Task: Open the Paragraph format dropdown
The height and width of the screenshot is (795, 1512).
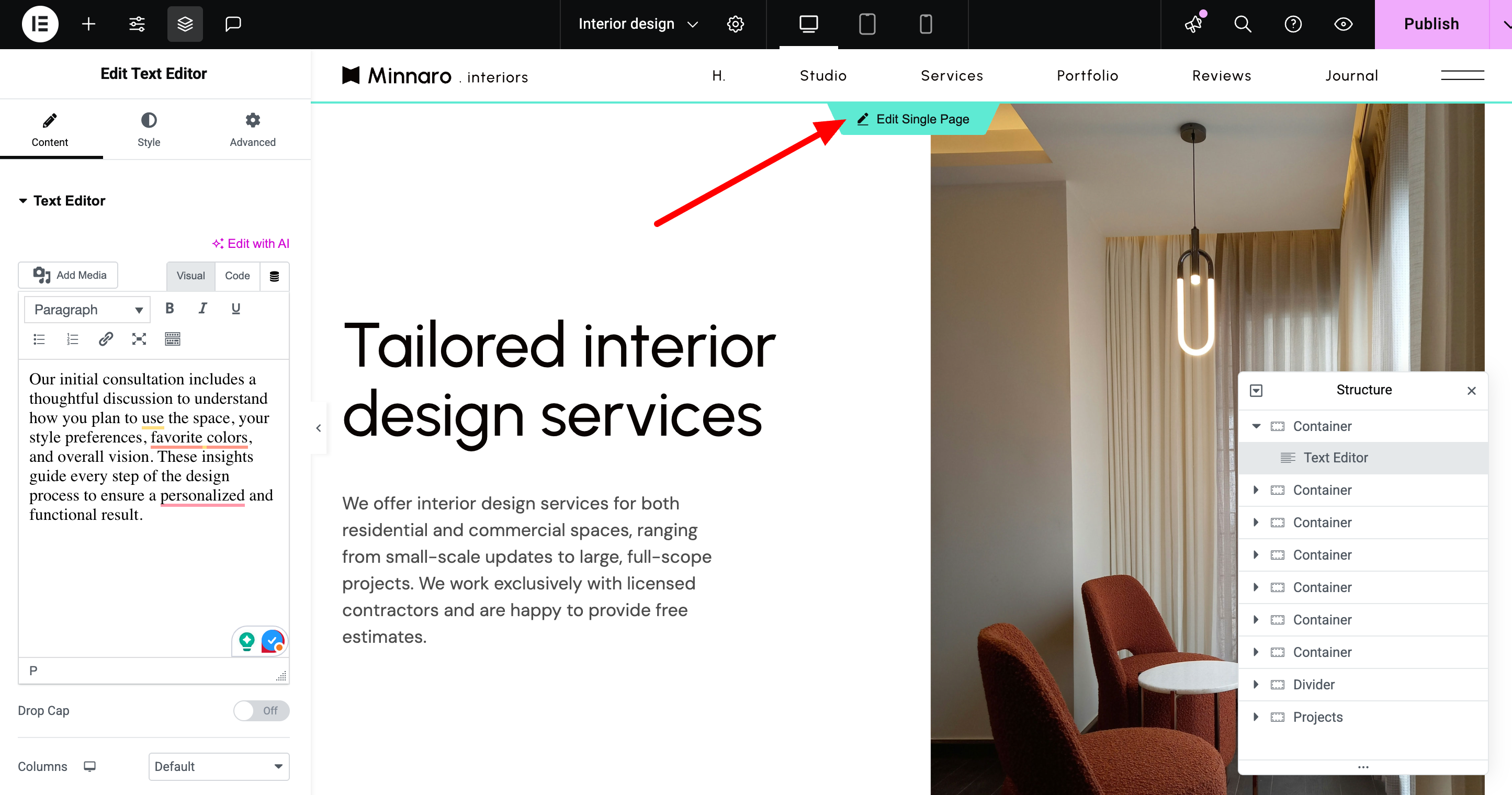Action: click(x=87, y=309)
